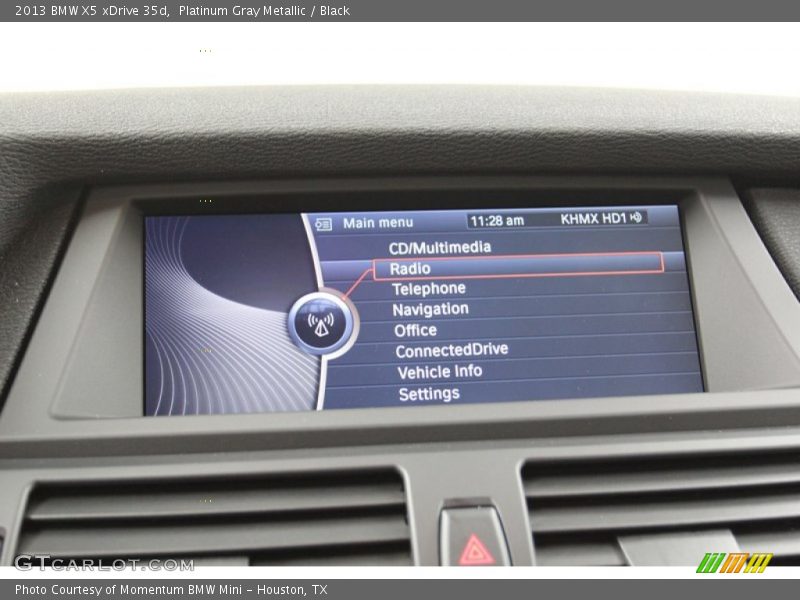
Task: Open ConnectedDrive from the menu
Action: coord(452,350)
